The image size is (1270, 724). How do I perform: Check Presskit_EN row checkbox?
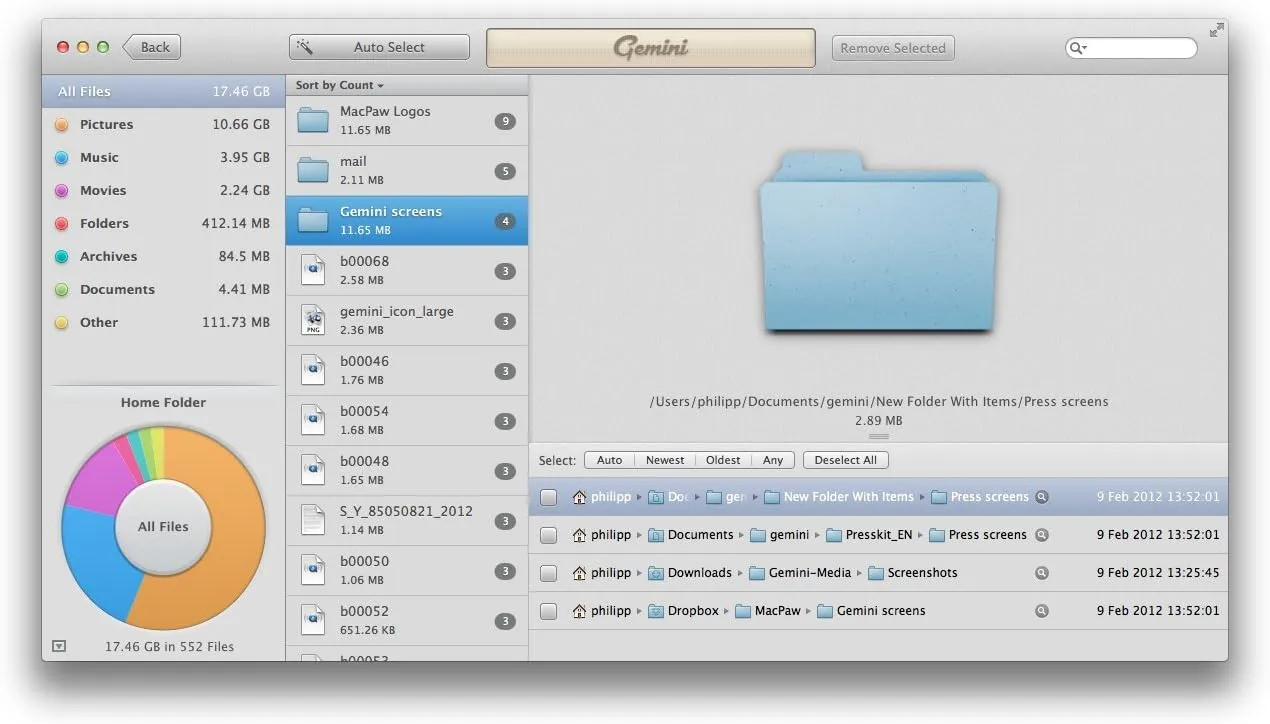[x=548, y=535]
